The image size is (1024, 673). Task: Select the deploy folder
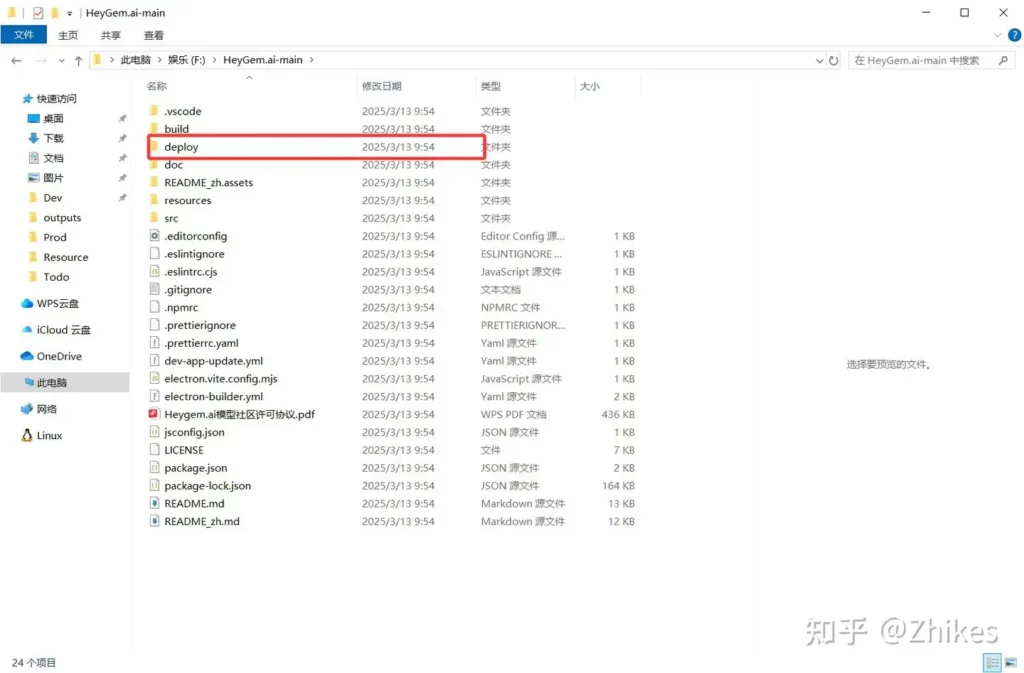point(182,147)
